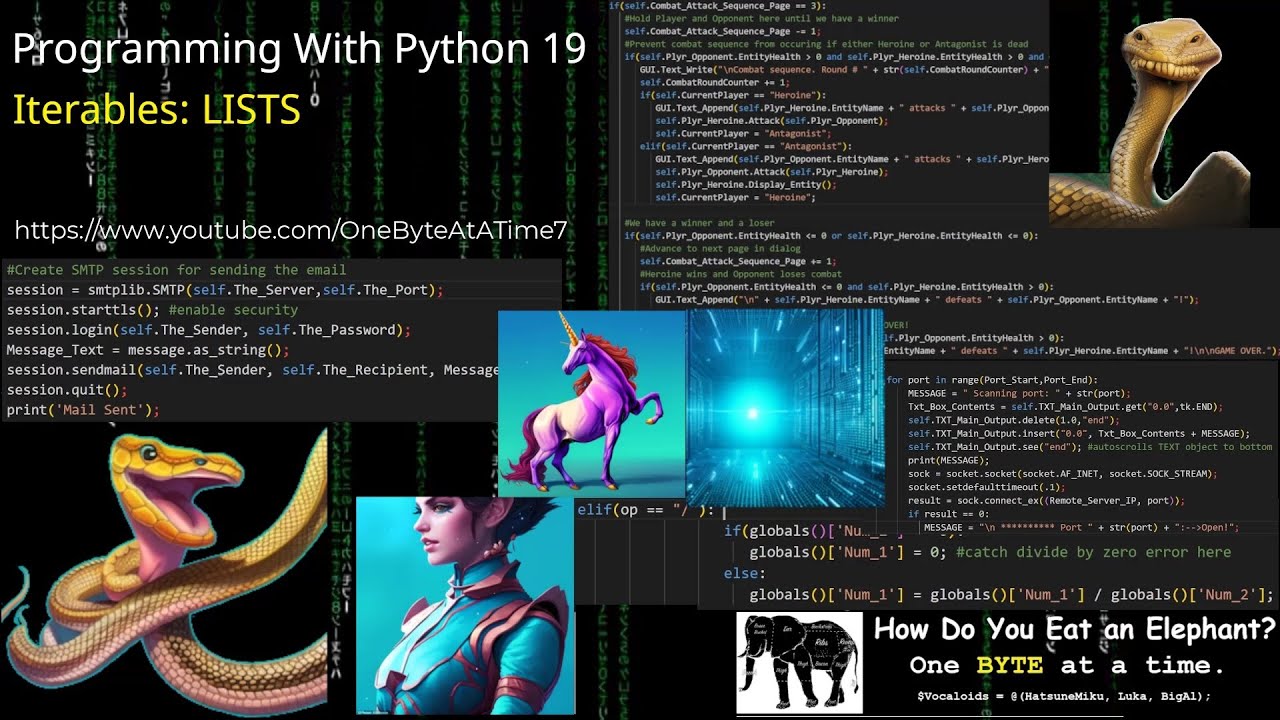
Task: Click 'self.CurrentPlayer = "Heroine";' line
Action: [736, 198]
